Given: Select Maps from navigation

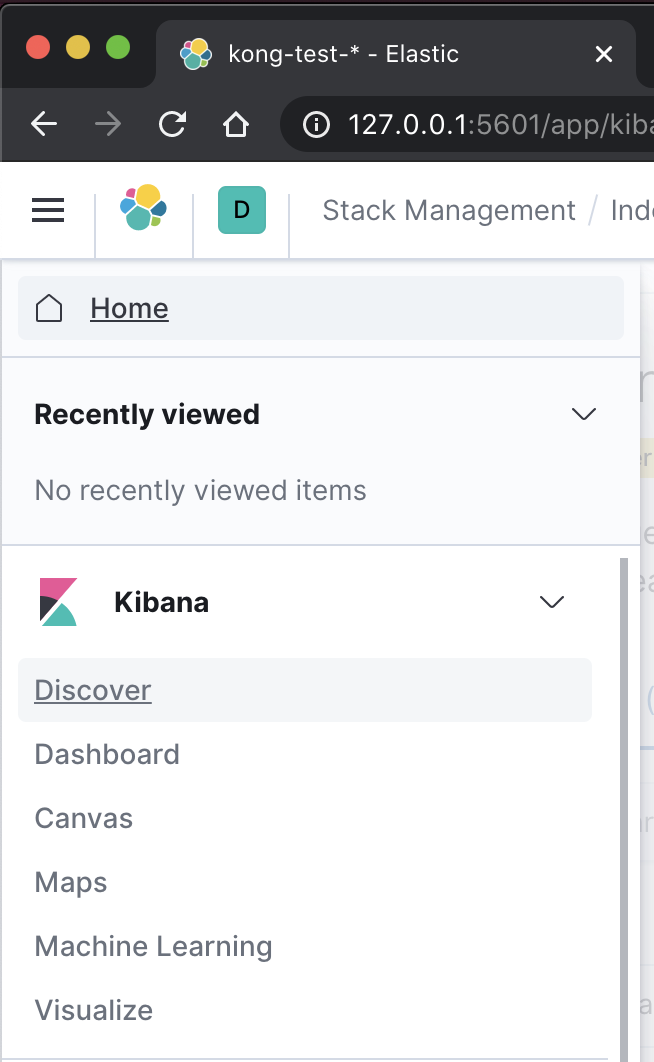Looking at the screenshot, I should tap(71, 882).
